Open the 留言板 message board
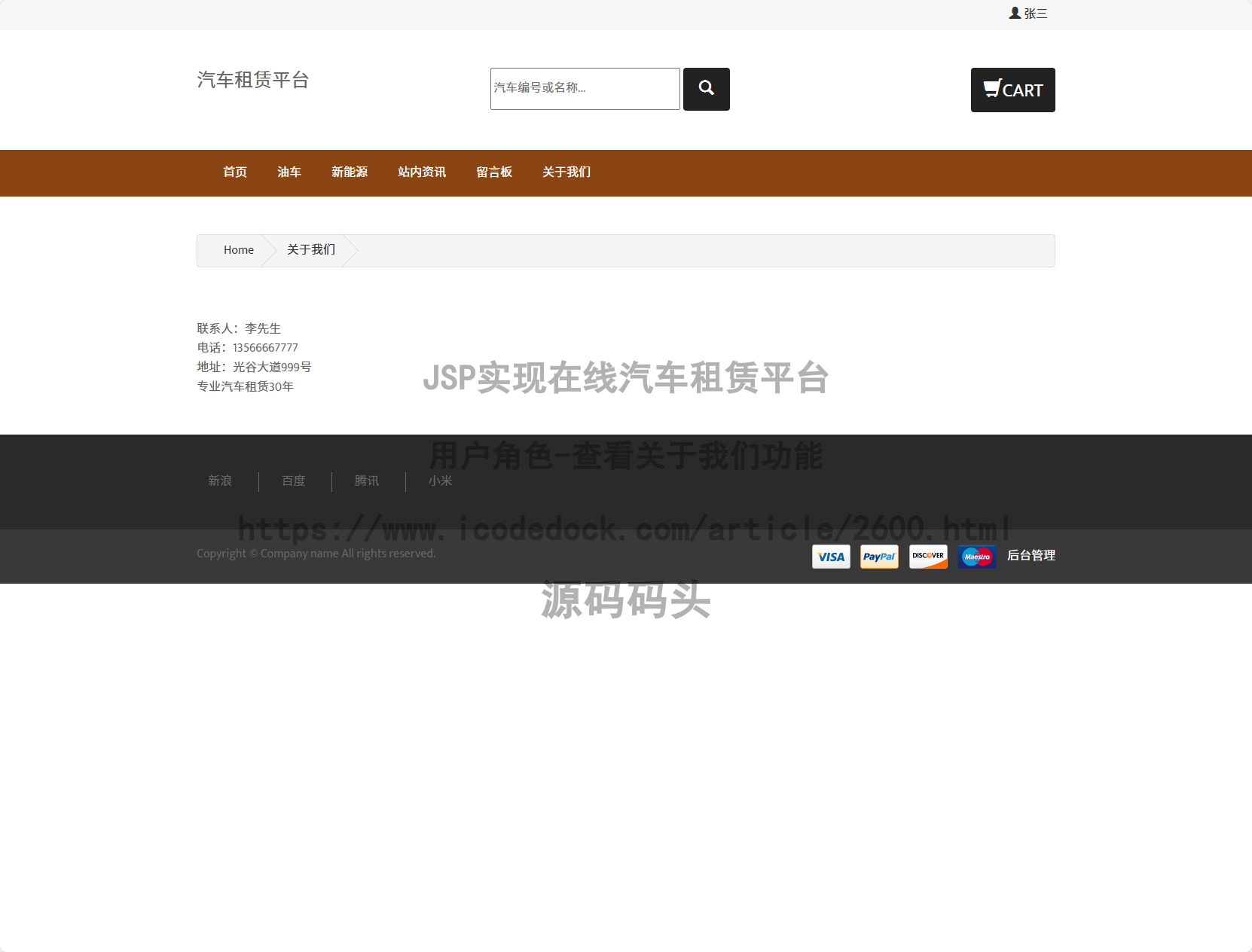 click(494, 172)
